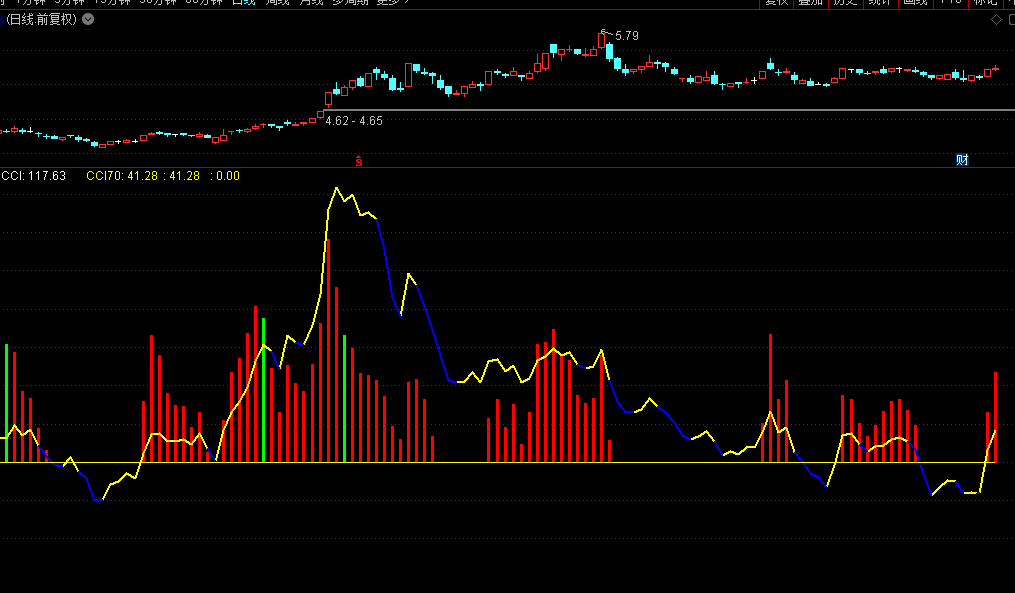The image size is (1015, 593).
Task: Click the 叠加 overlay button
Action: click(810, 3)
